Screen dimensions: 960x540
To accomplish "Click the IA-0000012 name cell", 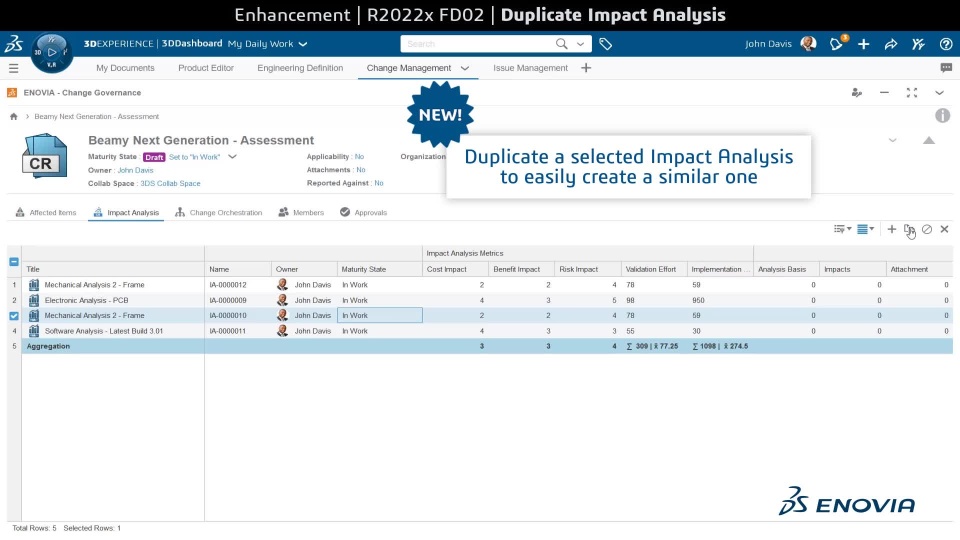I will 238,285.
